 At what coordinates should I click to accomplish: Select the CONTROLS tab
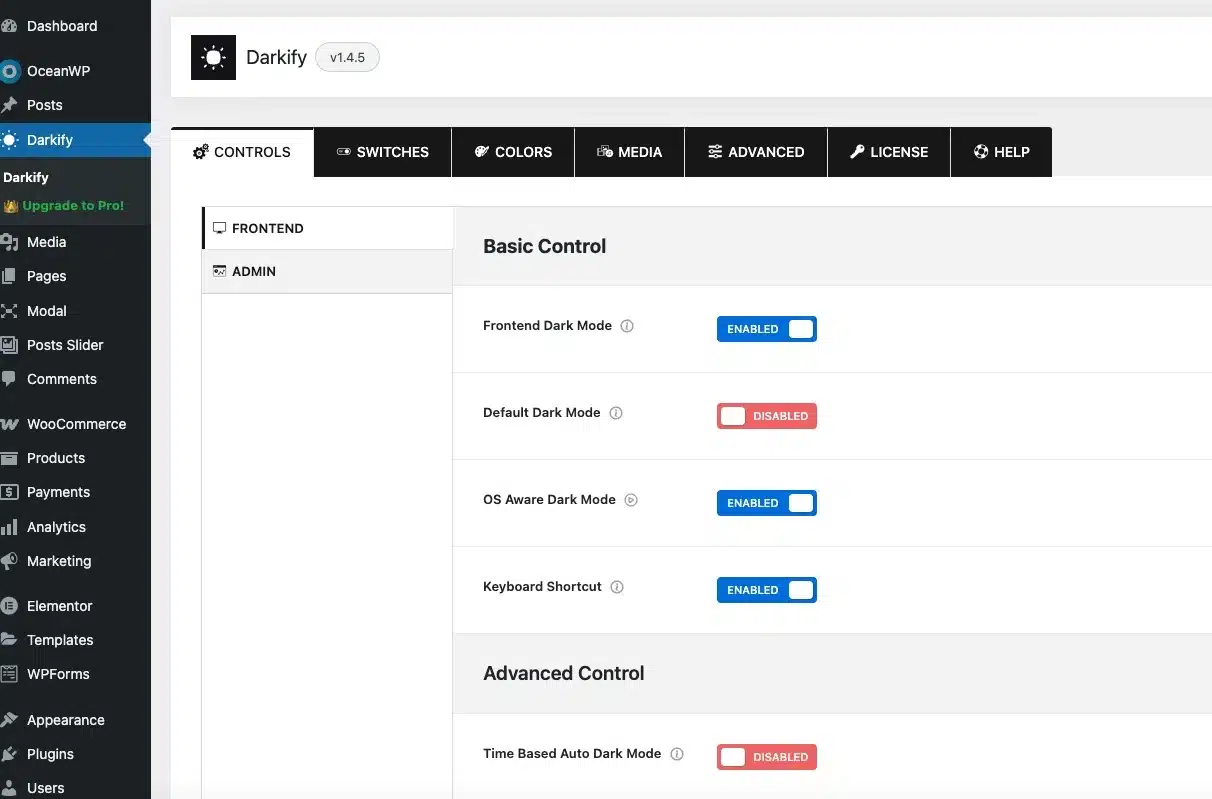(x=242, y=152)
